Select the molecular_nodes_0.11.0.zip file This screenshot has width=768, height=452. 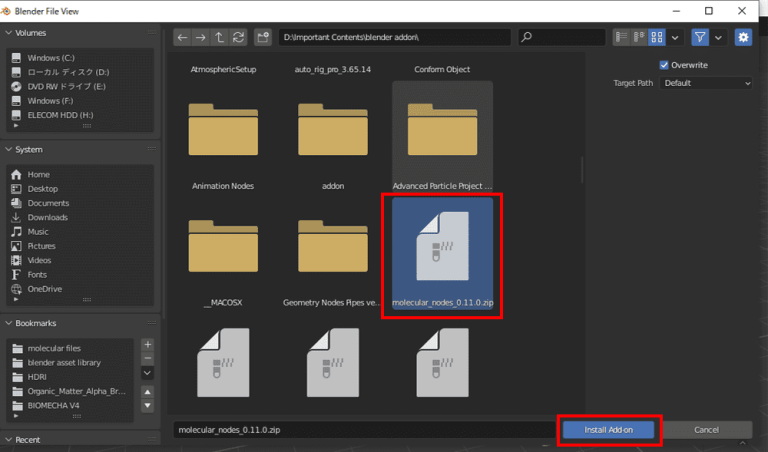tap(441, 256)
